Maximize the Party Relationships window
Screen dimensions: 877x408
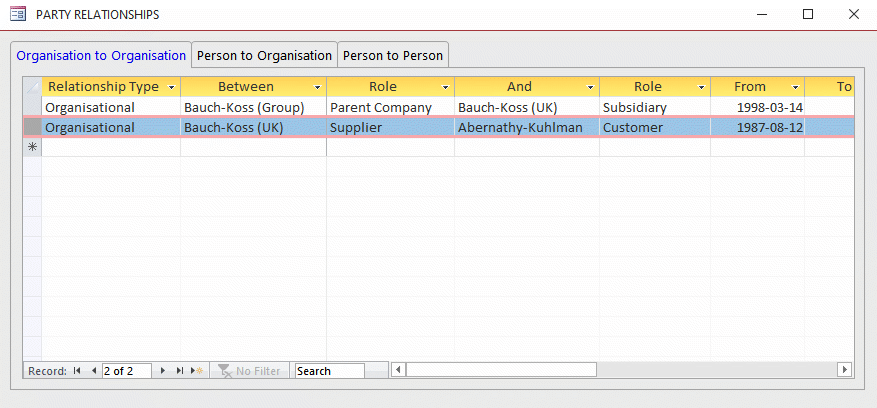pos(808,15)
